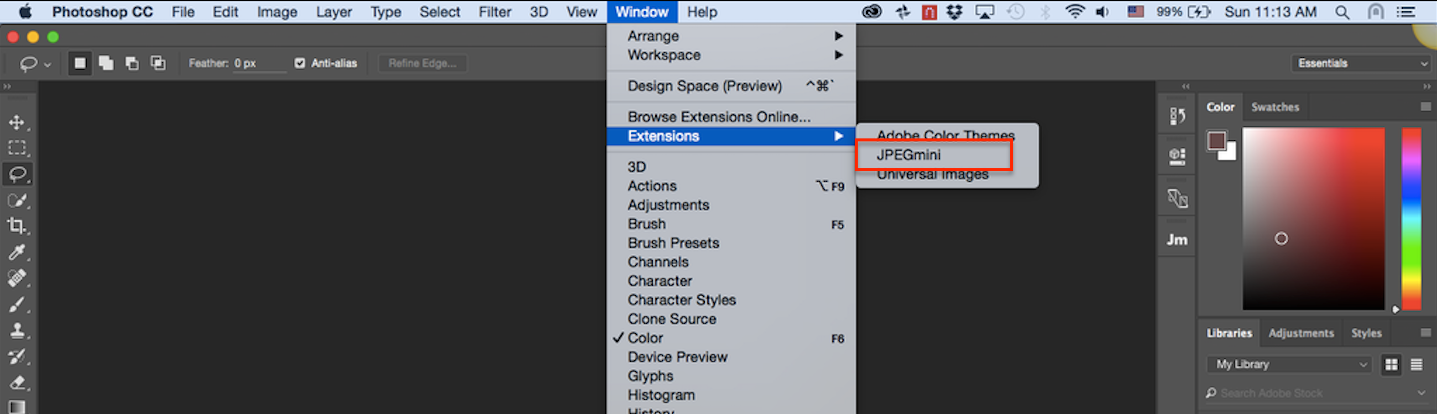
Task: Open the History panel icon in dock
Action: (x=1177, y=116)
